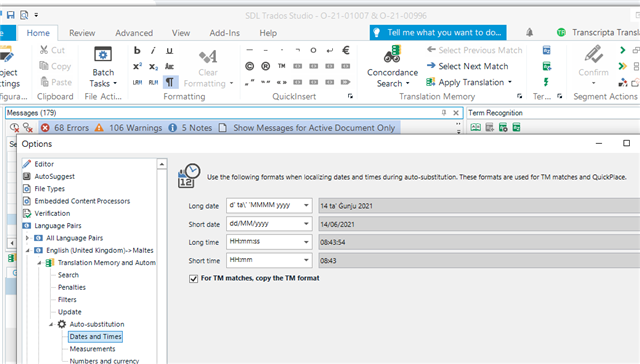Open the View ribbon tab
640x364 pixels.
coord(180,33)
